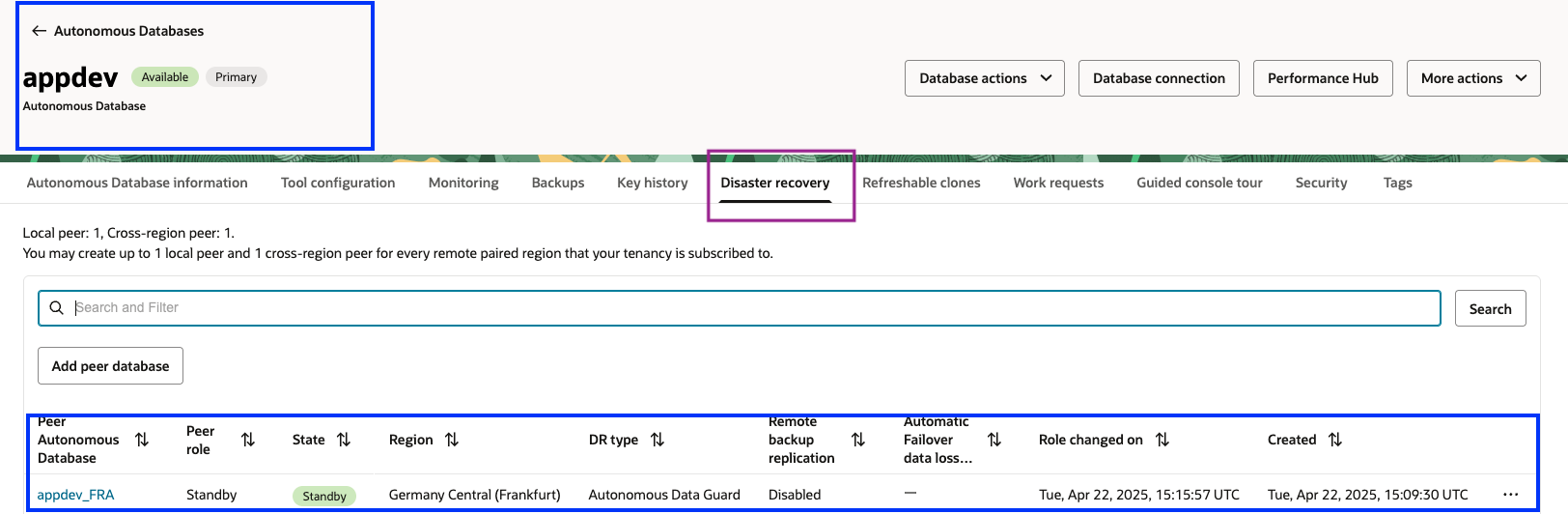Click the 'Standby' peer role text cell
Screen dimensions: 1568x514
211,495
